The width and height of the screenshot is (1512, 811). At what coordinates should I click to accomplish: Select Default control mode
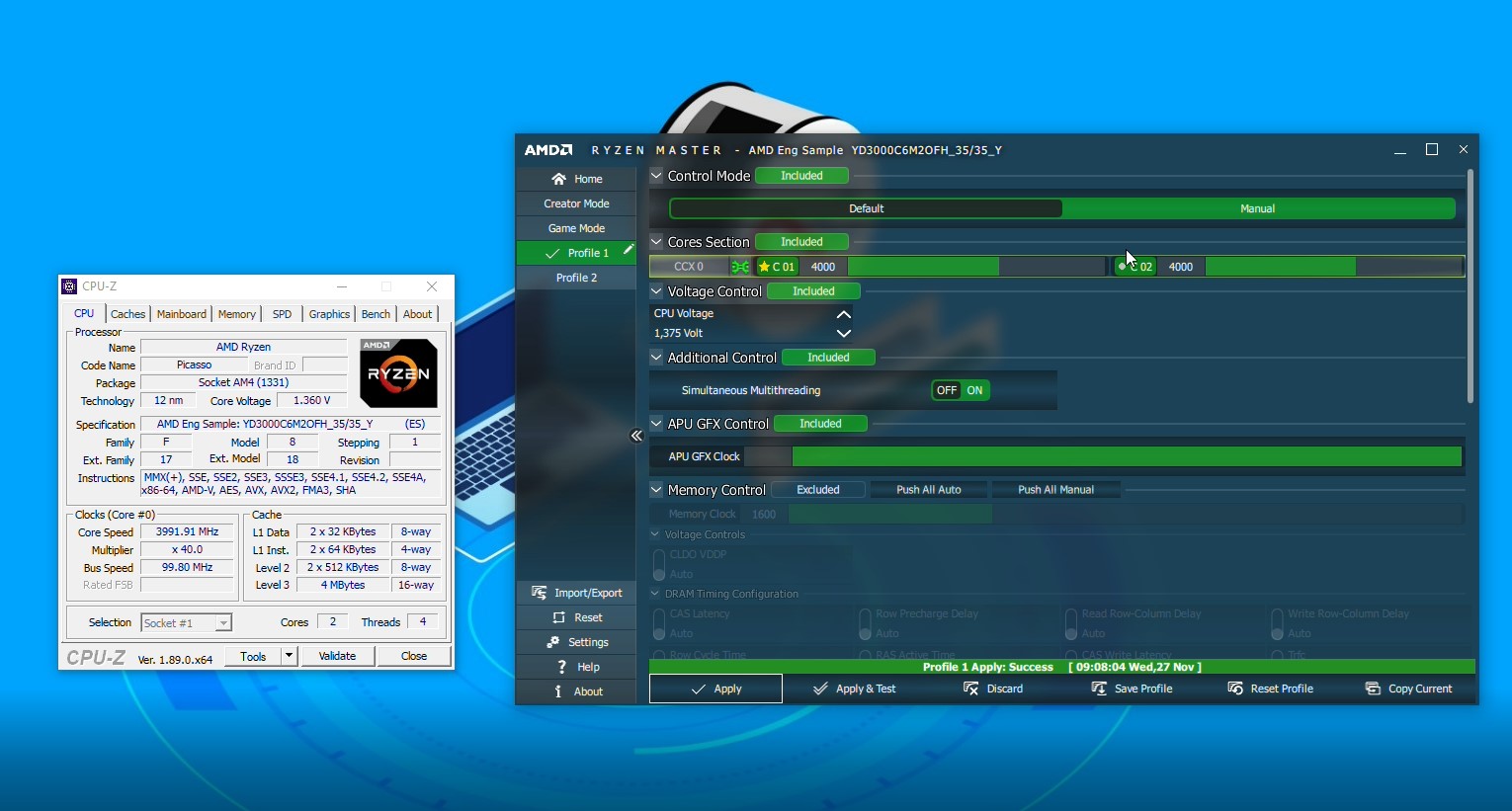866,208
